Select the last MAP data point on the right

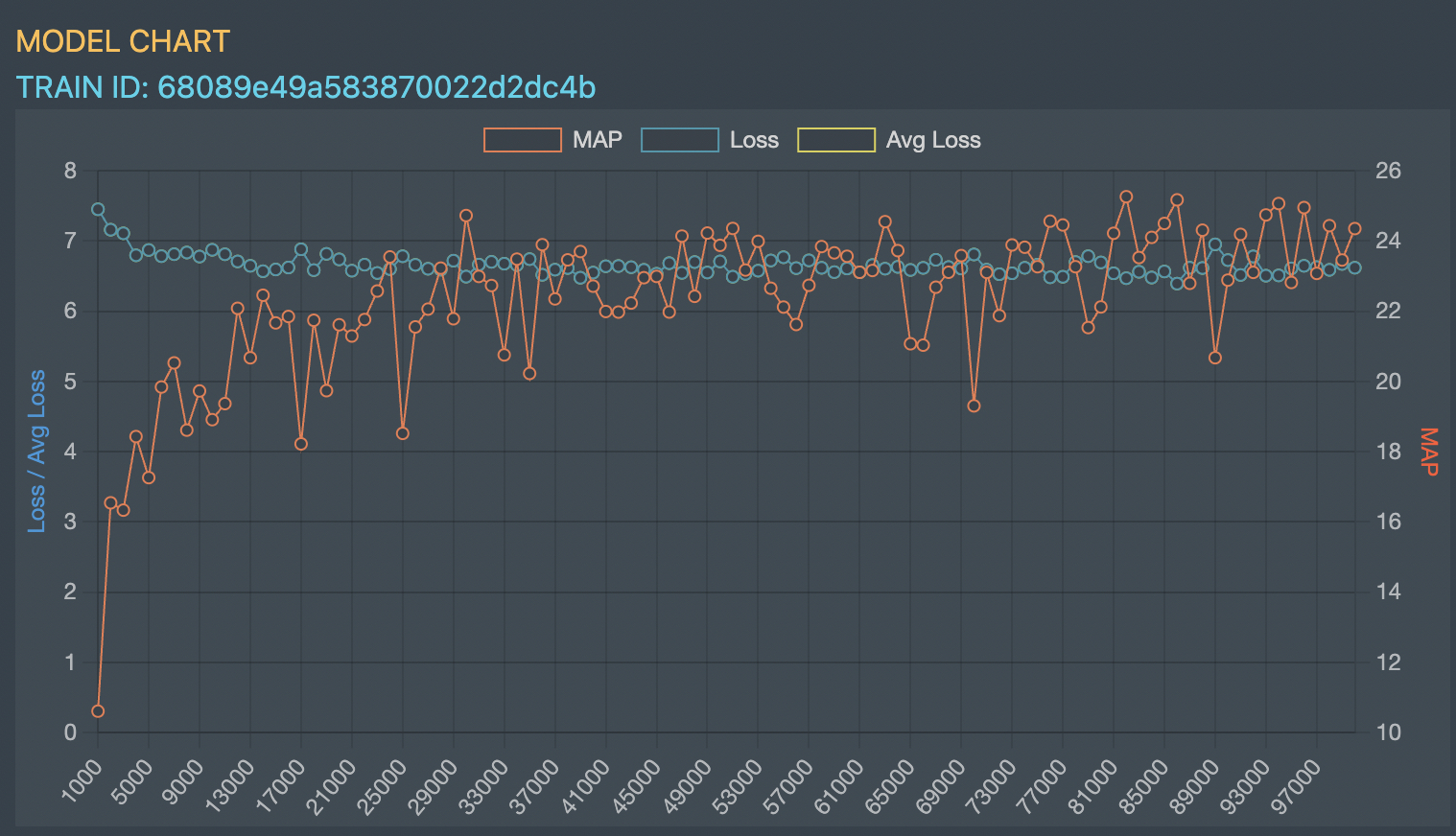(1354, 228)
